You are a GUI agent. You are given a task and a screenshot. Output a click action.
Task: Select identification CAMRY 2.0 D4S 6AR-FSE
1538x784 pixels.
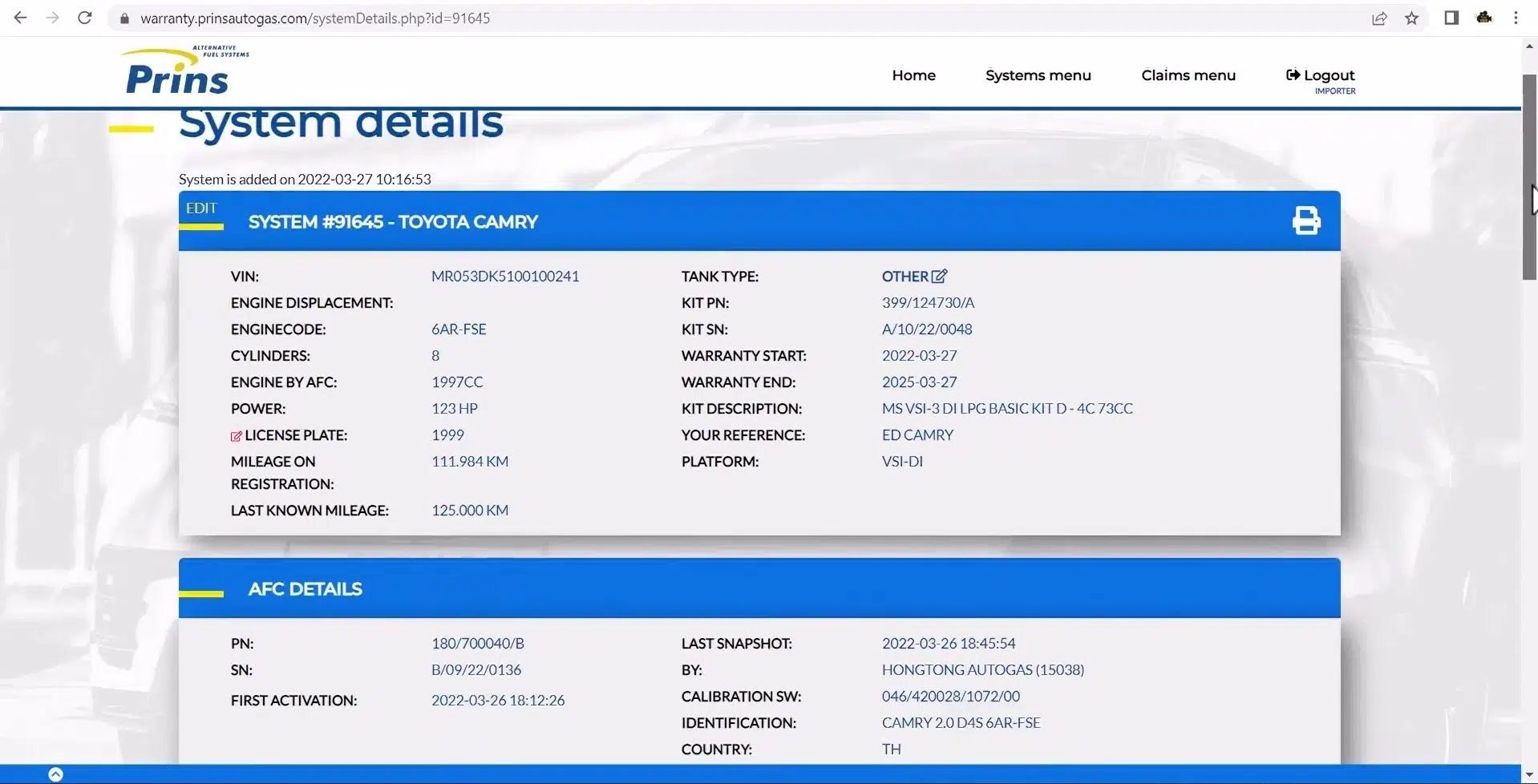coord(961,722)
